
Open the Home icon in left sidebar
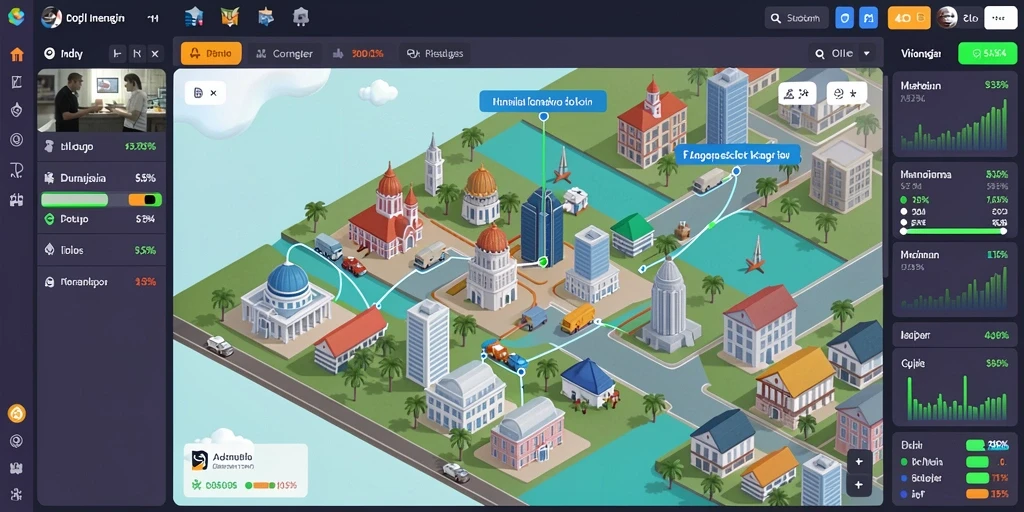coord(17,54)
